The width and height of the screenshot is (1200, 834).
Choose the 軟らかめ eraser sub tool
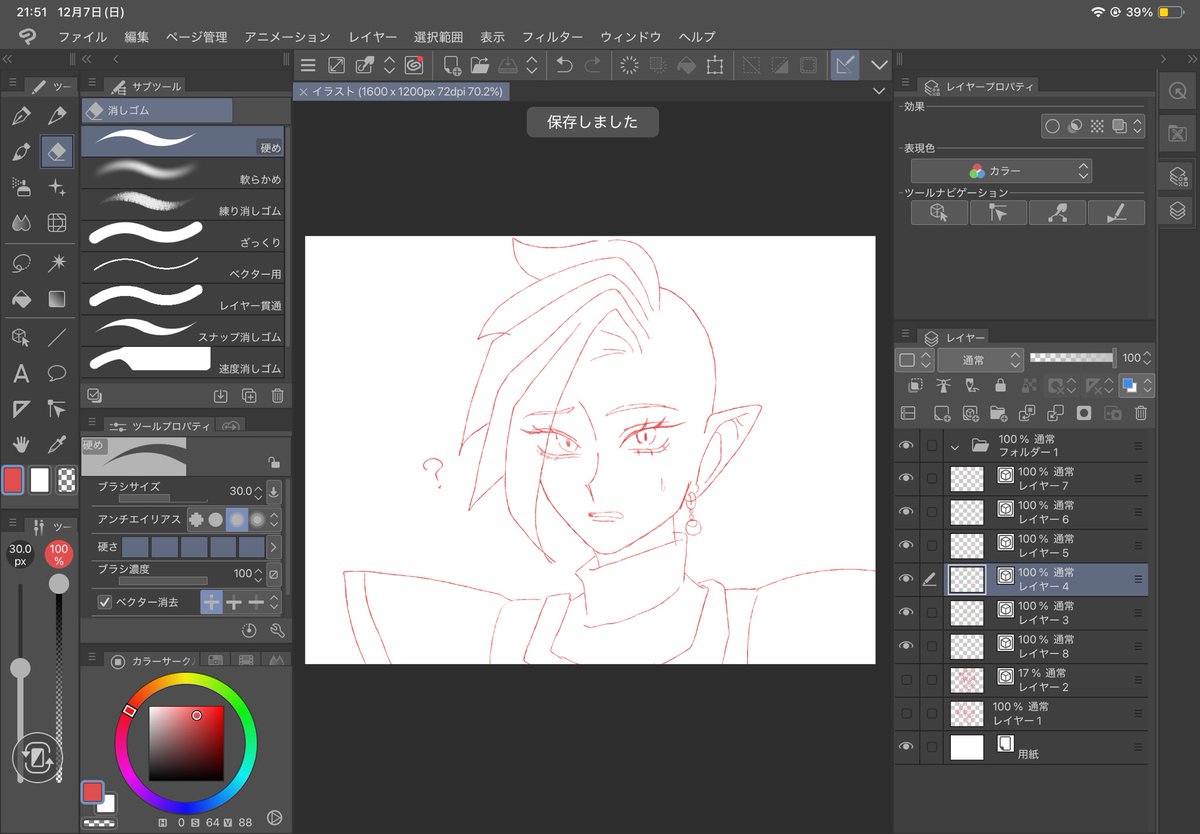coord(183,173)
